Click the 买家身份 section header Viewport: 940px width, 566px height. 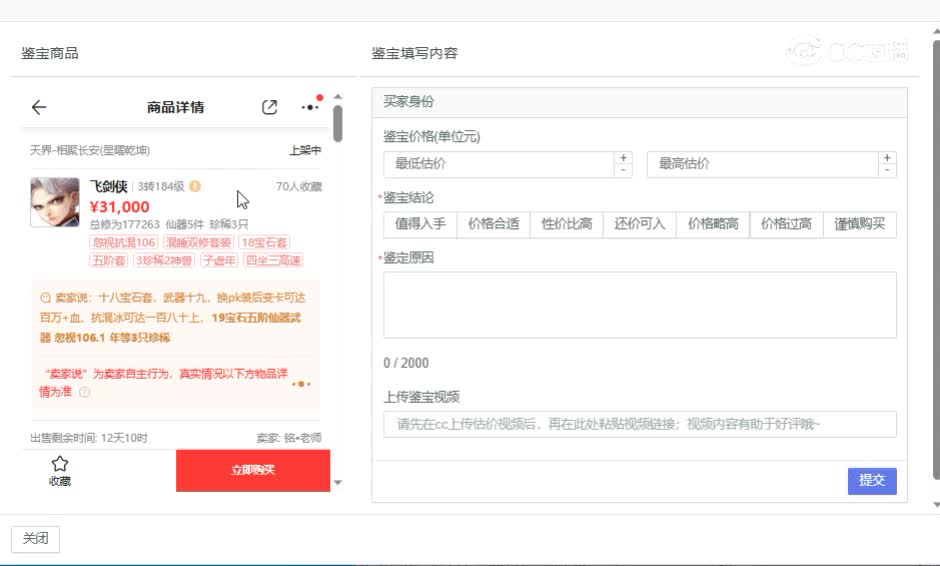pos(639,102)
